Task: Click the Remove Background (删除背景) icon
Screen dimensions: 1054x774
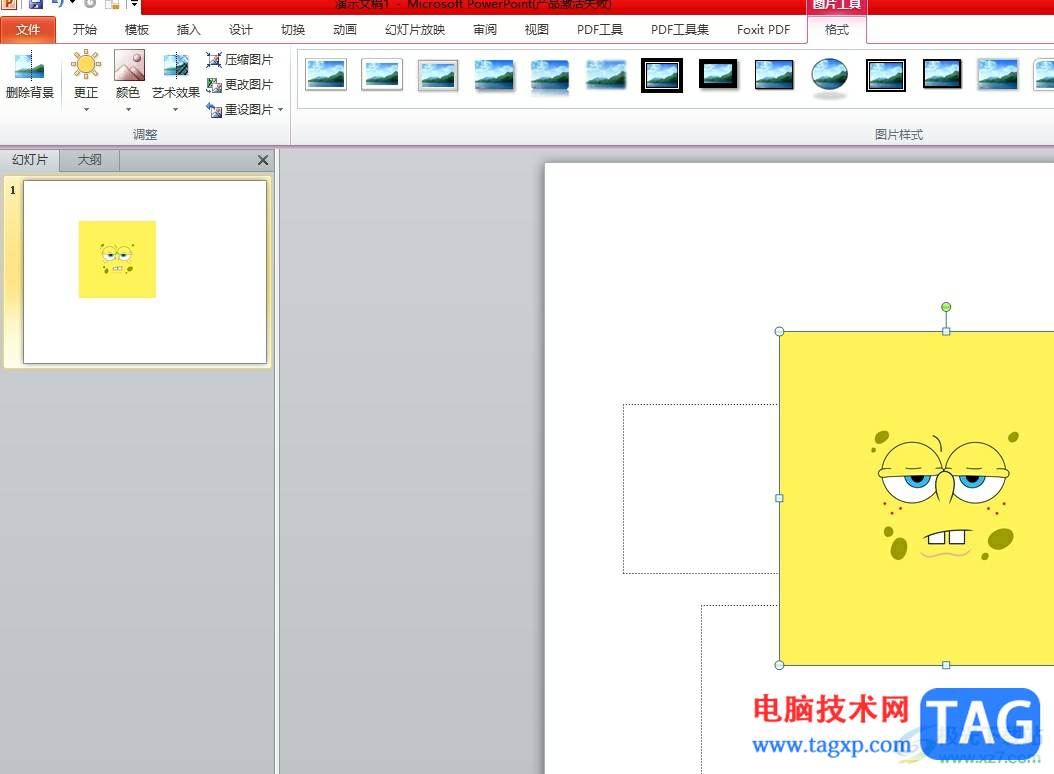Action: coord(29,66)
